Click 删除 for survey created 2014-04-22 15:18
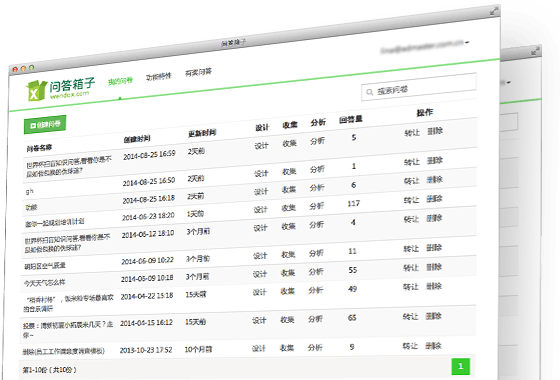Image resolution: width=560 pixels, height=380 pixels. (x=434, y=286)
